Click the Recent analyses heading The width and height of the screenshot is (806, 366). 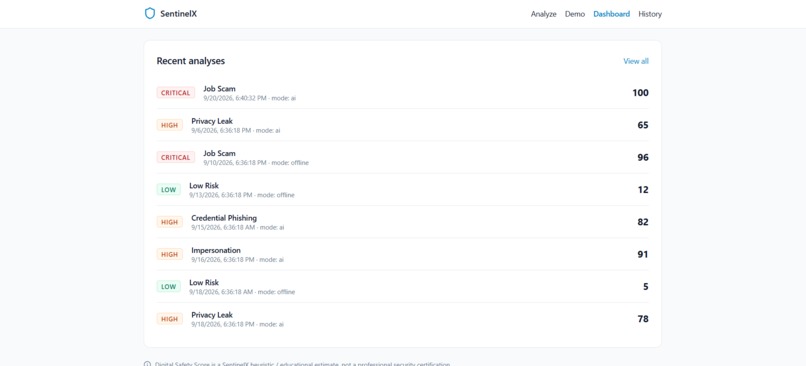[x=191, y=61]
